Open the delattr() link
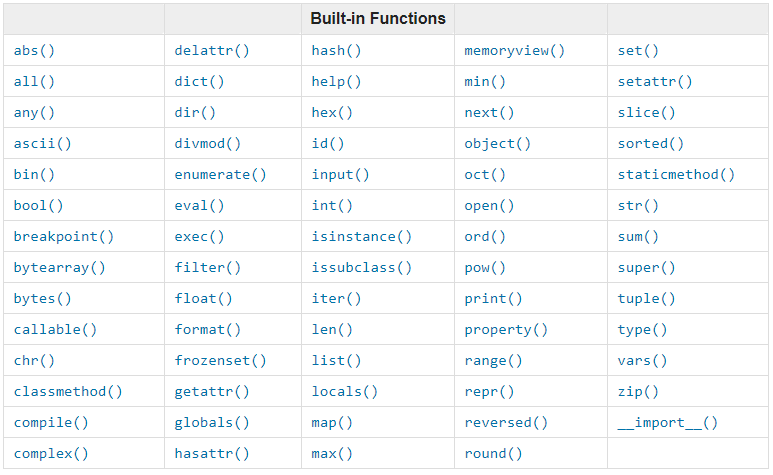The height and width of the screenshot is (475, 773). coord(212,51)
